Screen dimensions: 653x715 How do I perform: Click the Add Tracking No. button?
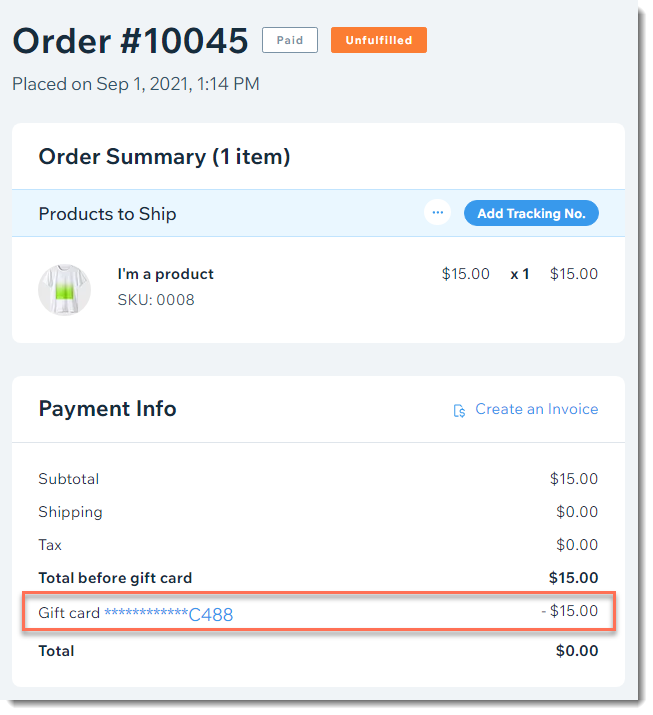[531, 213]
